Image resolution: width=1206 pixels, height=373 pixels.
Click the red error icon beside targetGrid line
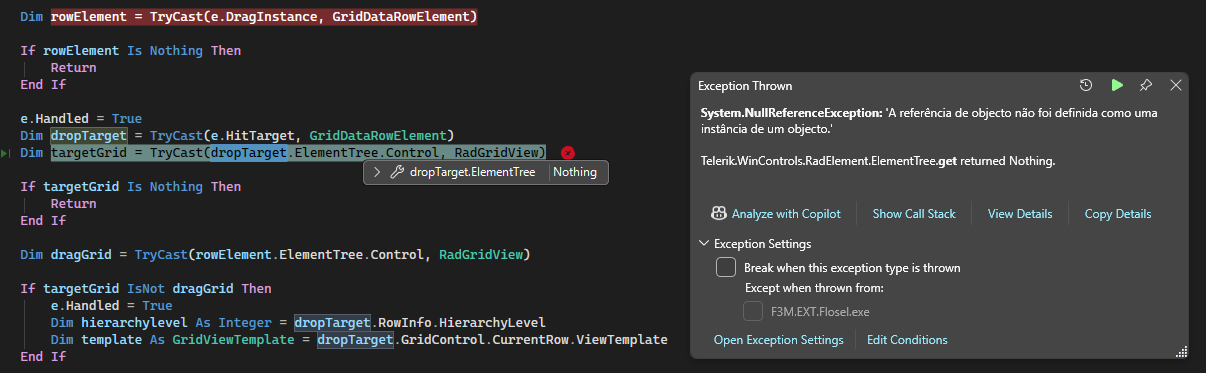pos(568,153)
